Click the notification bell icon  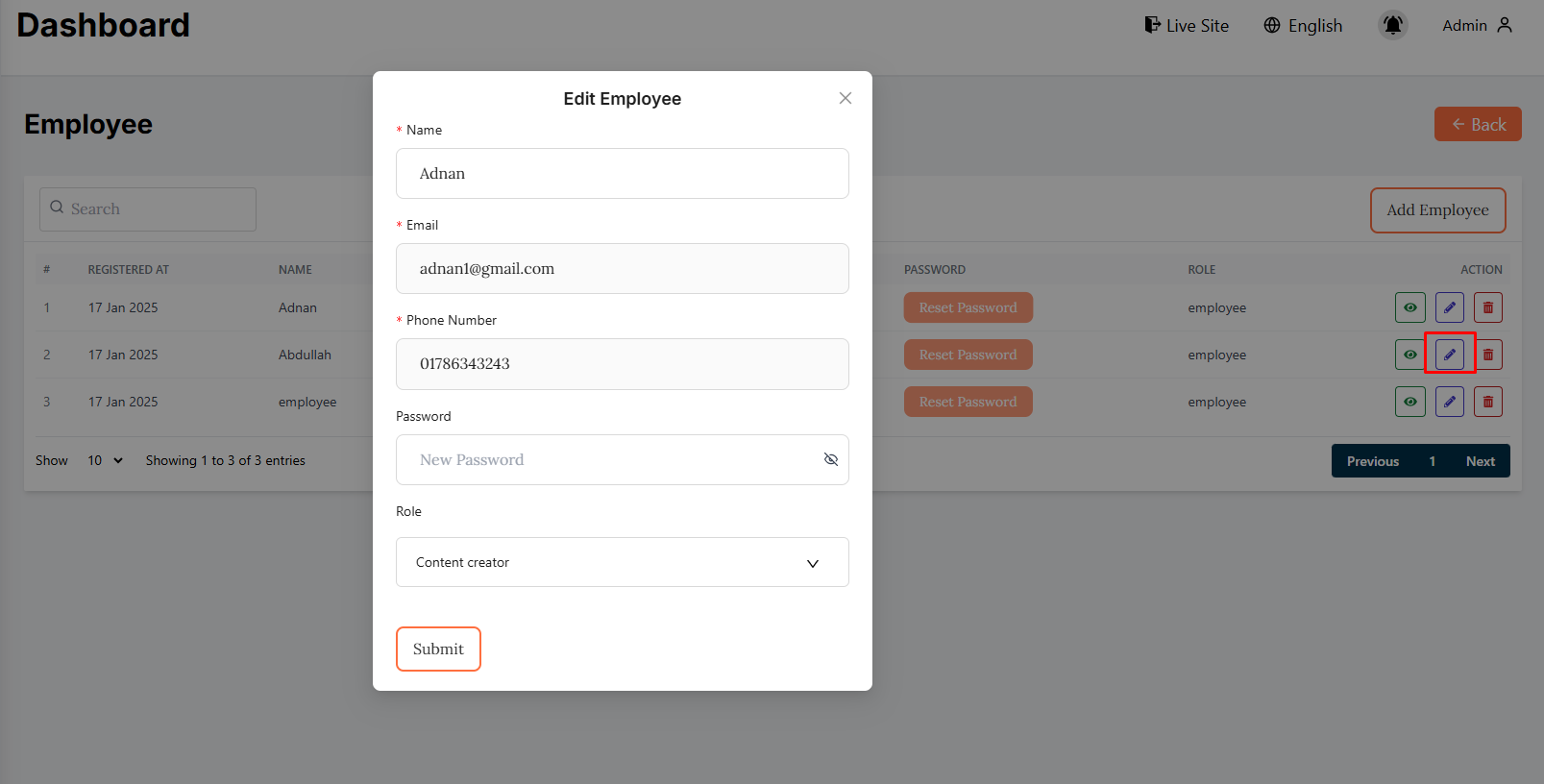click(1392, 25)
